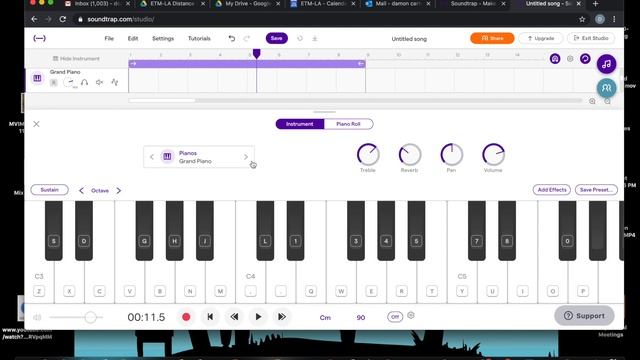640x360 pixels.
Task: Open a new browser tab
Action: (x=596, y=4)
